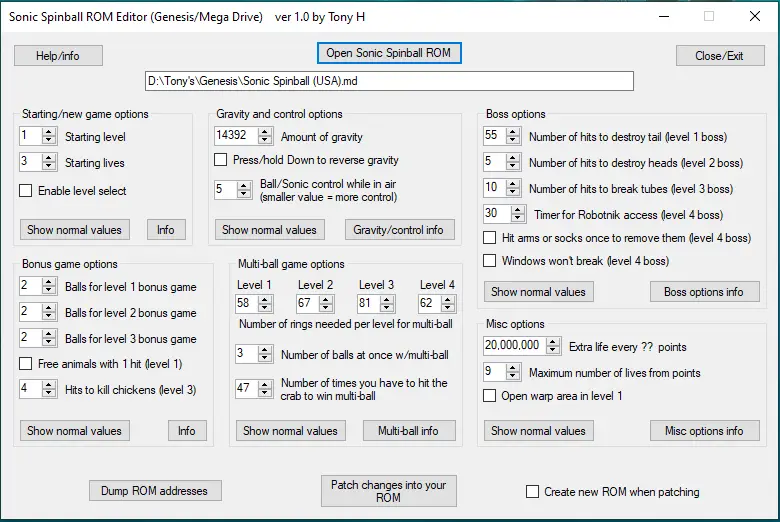Decrease Ball/Sonic air control value
Screen dimensions: 780x522
click(x=244, y=193)
